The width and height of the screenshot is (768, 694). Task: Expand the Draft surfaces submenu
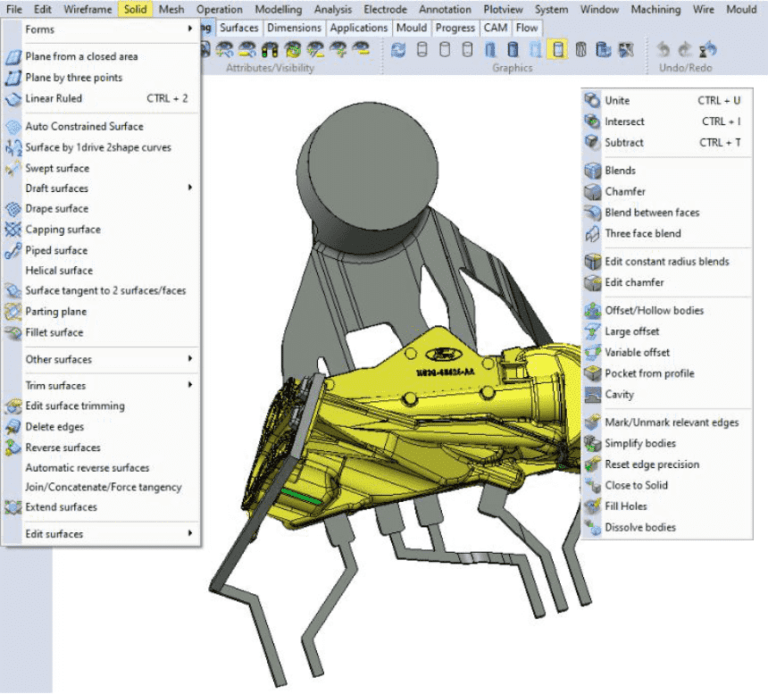(101, 189)
